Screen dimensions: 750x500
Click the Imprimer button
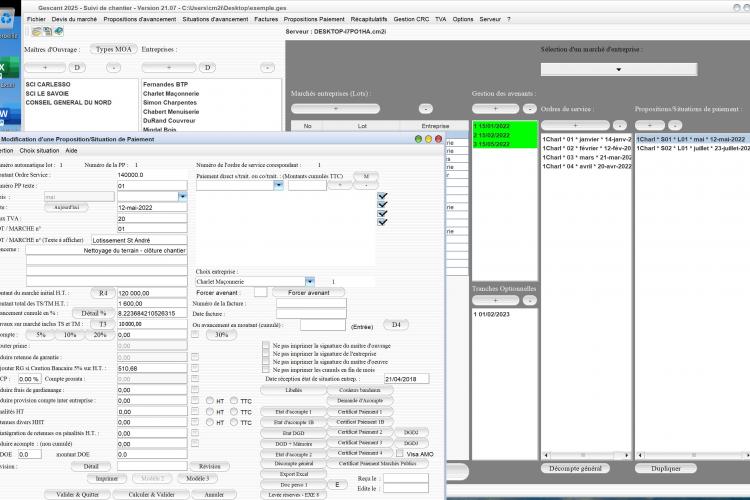pos(107,478)
